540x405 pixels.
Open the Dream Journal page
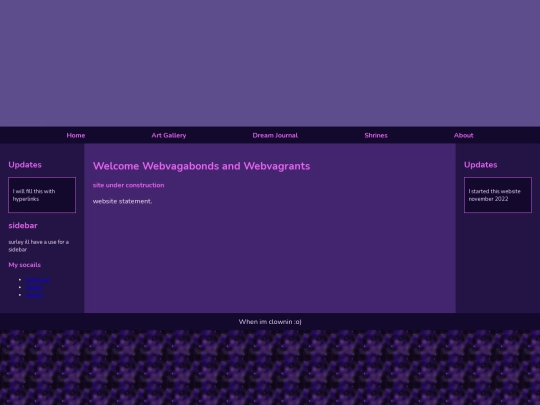pyautogui.click(x=275, y=135)
